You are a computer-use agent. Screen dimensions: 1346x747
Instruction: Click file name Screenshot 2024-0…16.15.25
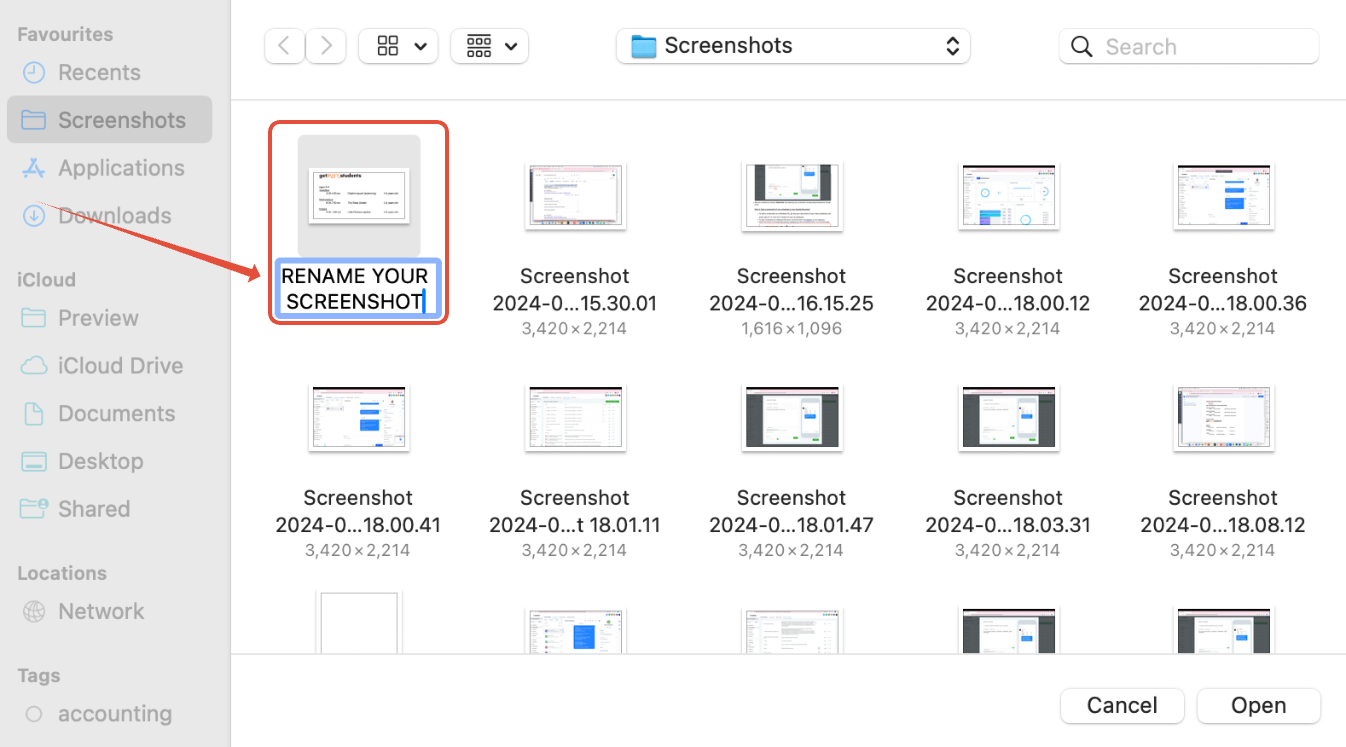tap(791, 289)
